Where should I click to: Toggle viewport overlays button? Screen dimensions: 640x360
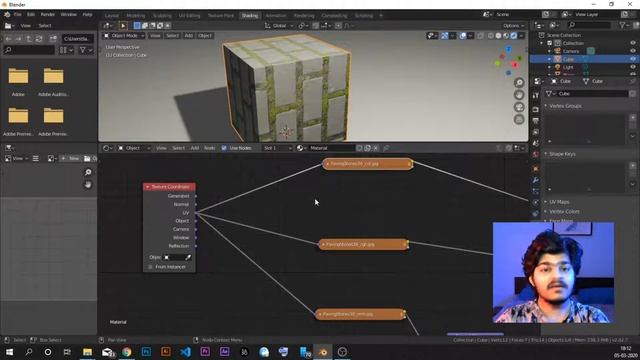coord(462,36)
